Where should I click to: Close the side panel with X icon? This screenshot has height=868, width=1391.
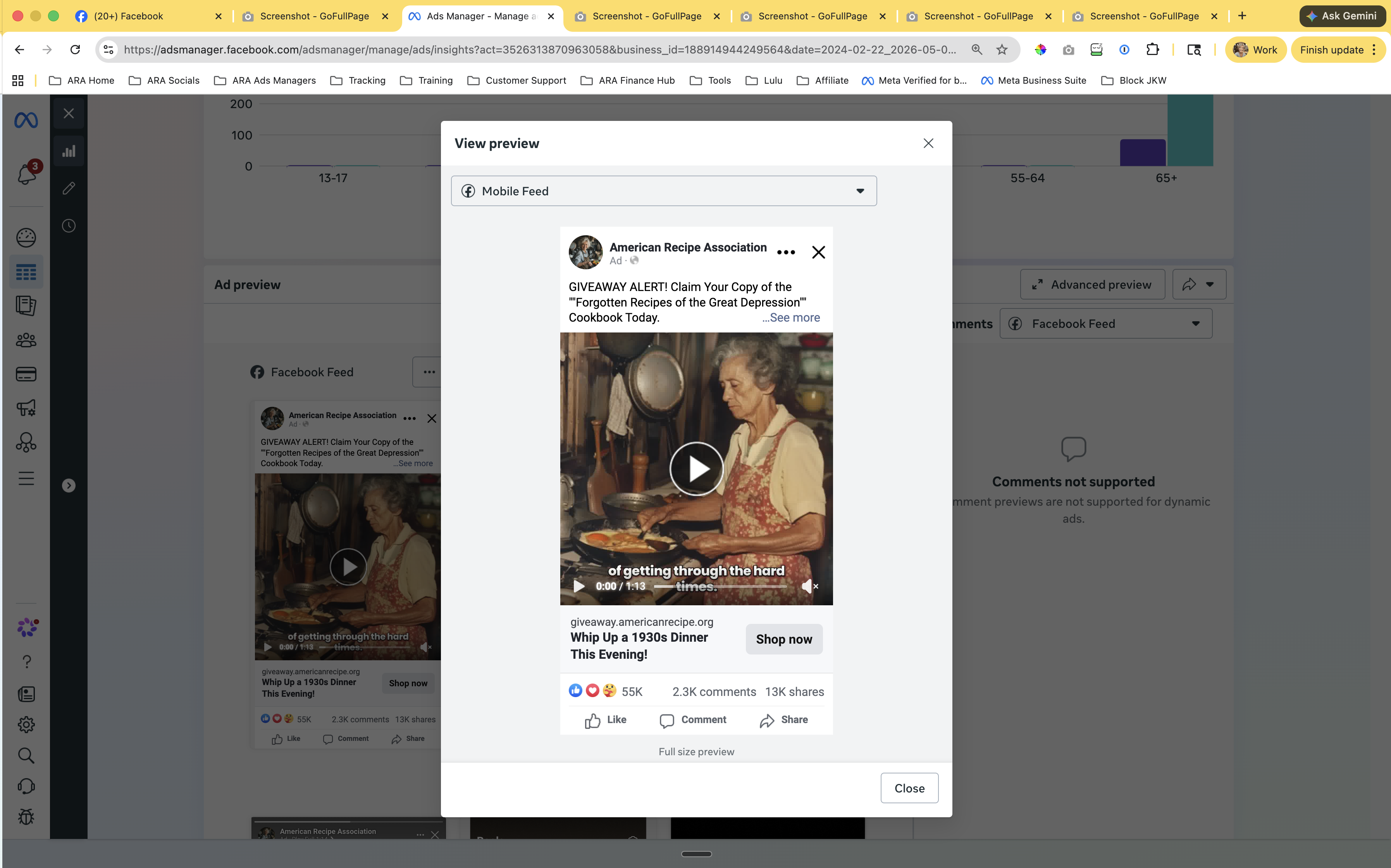pyautogui.click(x=69, y=114)
